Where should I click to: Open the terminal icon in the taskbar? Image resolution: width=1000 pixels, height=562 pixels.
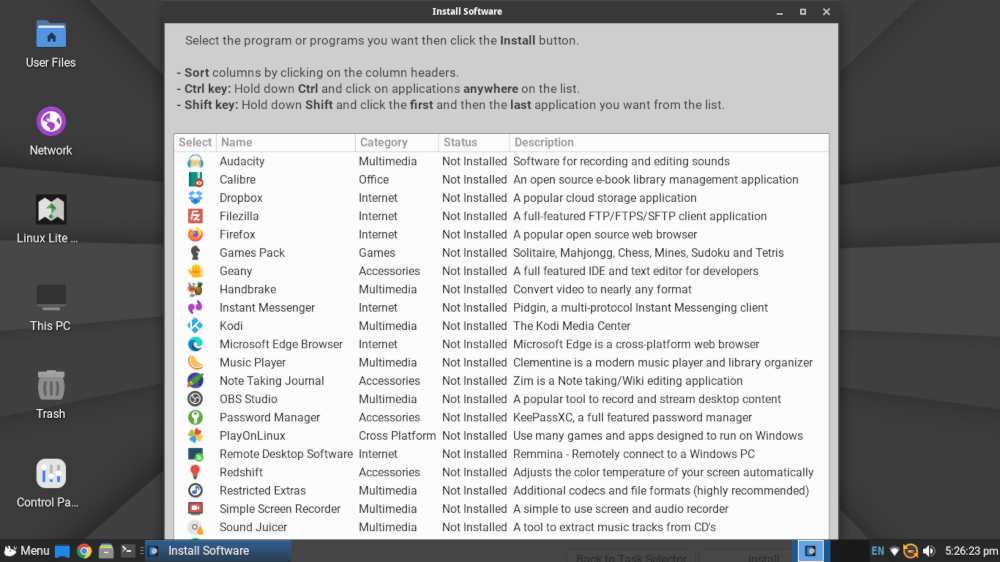coord(128,551)
